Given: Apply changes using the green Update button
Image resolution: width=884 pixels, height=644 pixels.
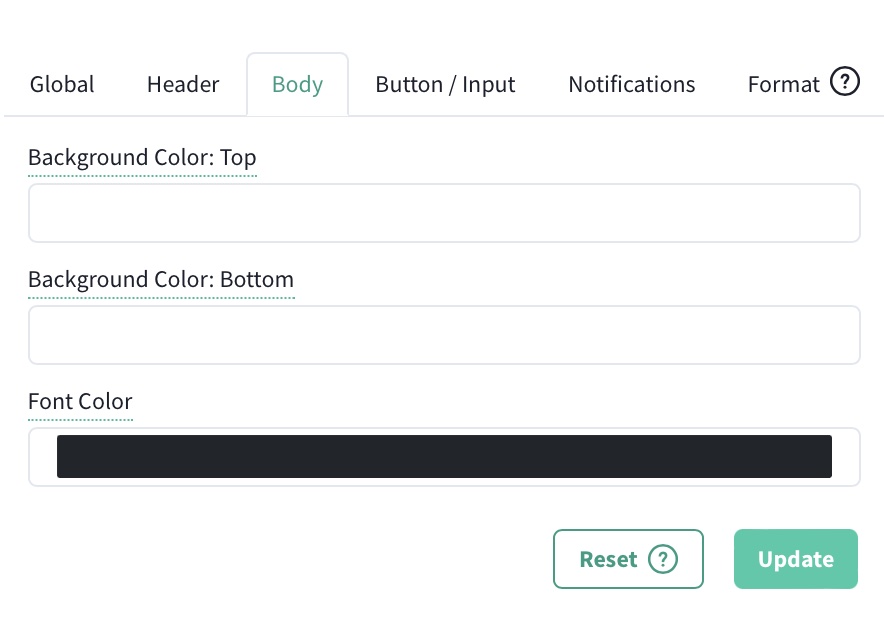Looking at the screenshot, I should pos(796,559).
